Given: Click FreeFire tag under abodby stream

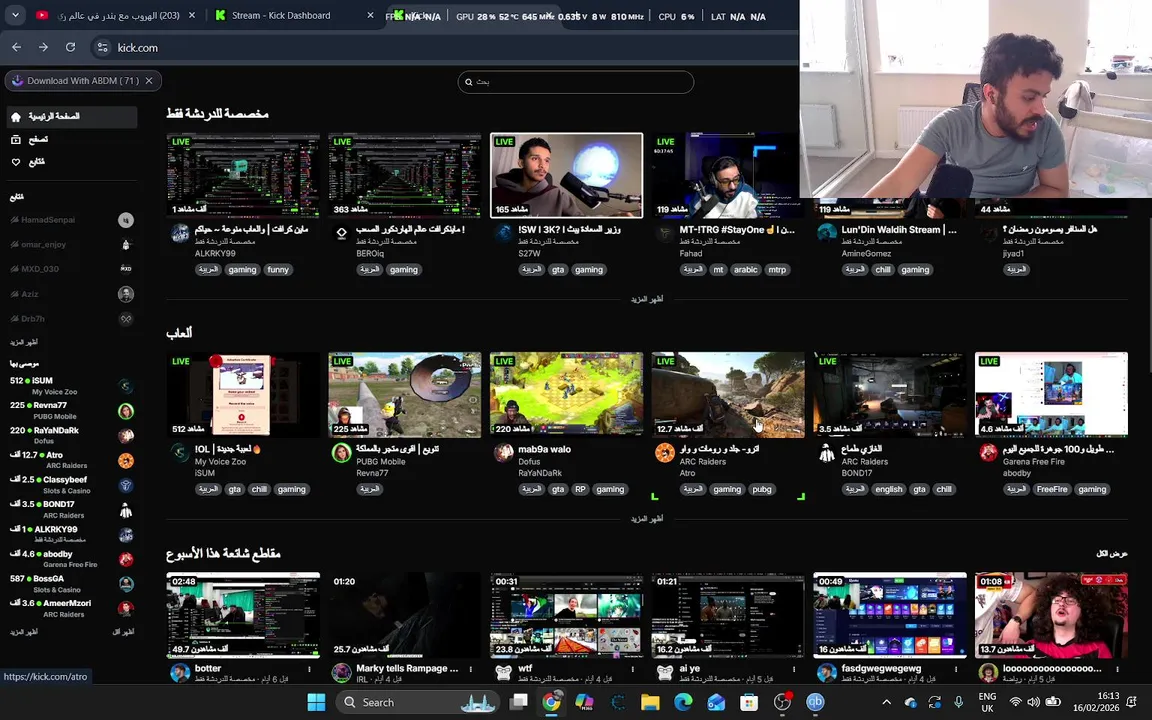Looking at the screenshot, I should point(1051,489).
